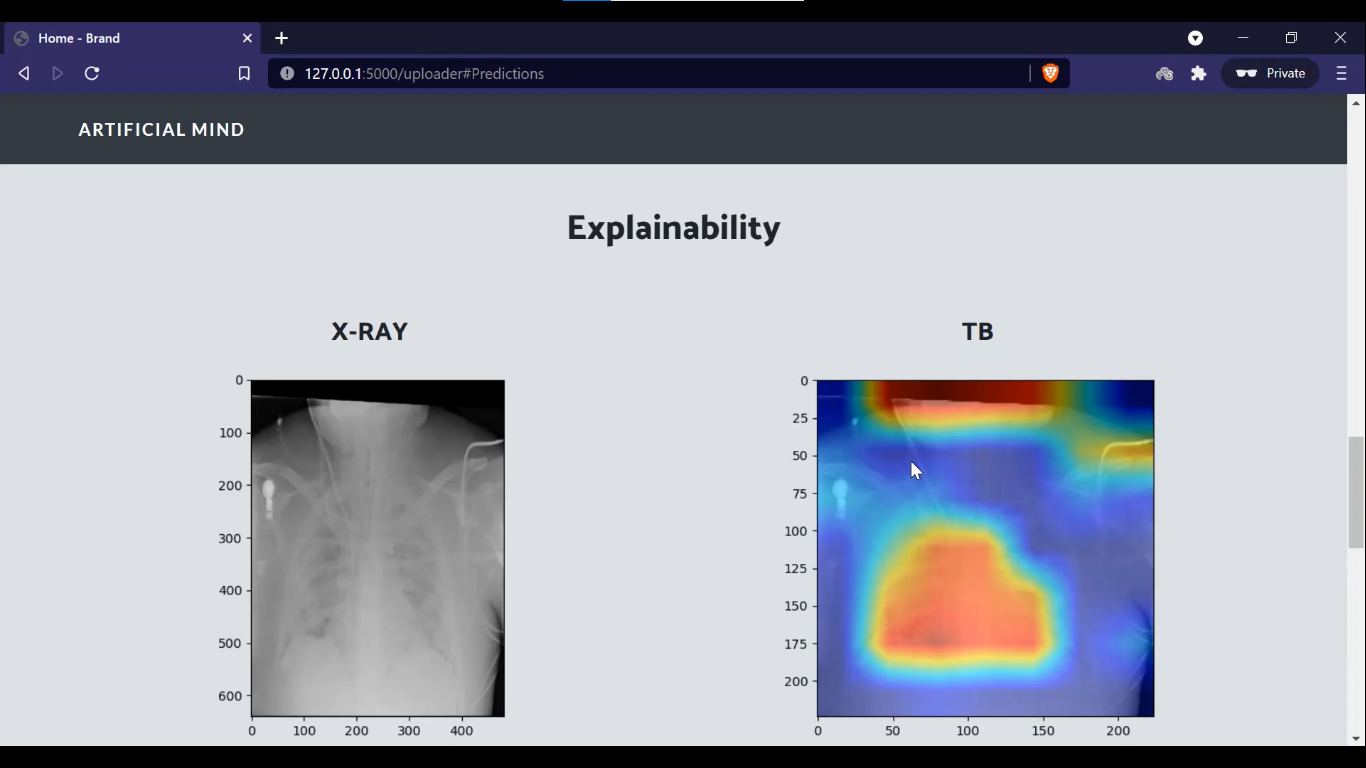Open the browser hamburger menu
This screenshot has height=768, width=1366.
[1343, 73]
